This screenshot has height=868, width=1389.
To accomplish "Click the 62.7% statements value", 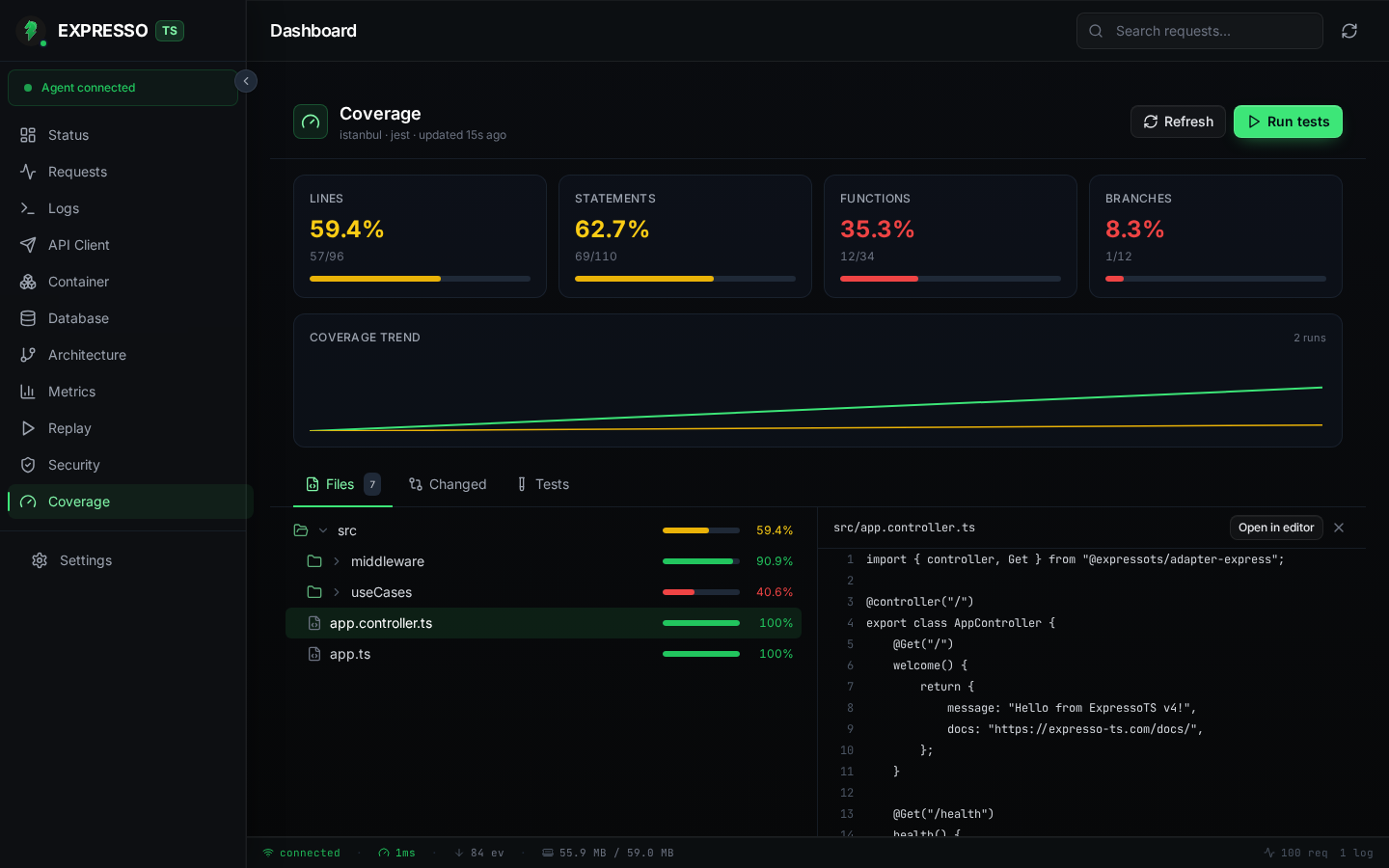I will (x=613, y=230).
